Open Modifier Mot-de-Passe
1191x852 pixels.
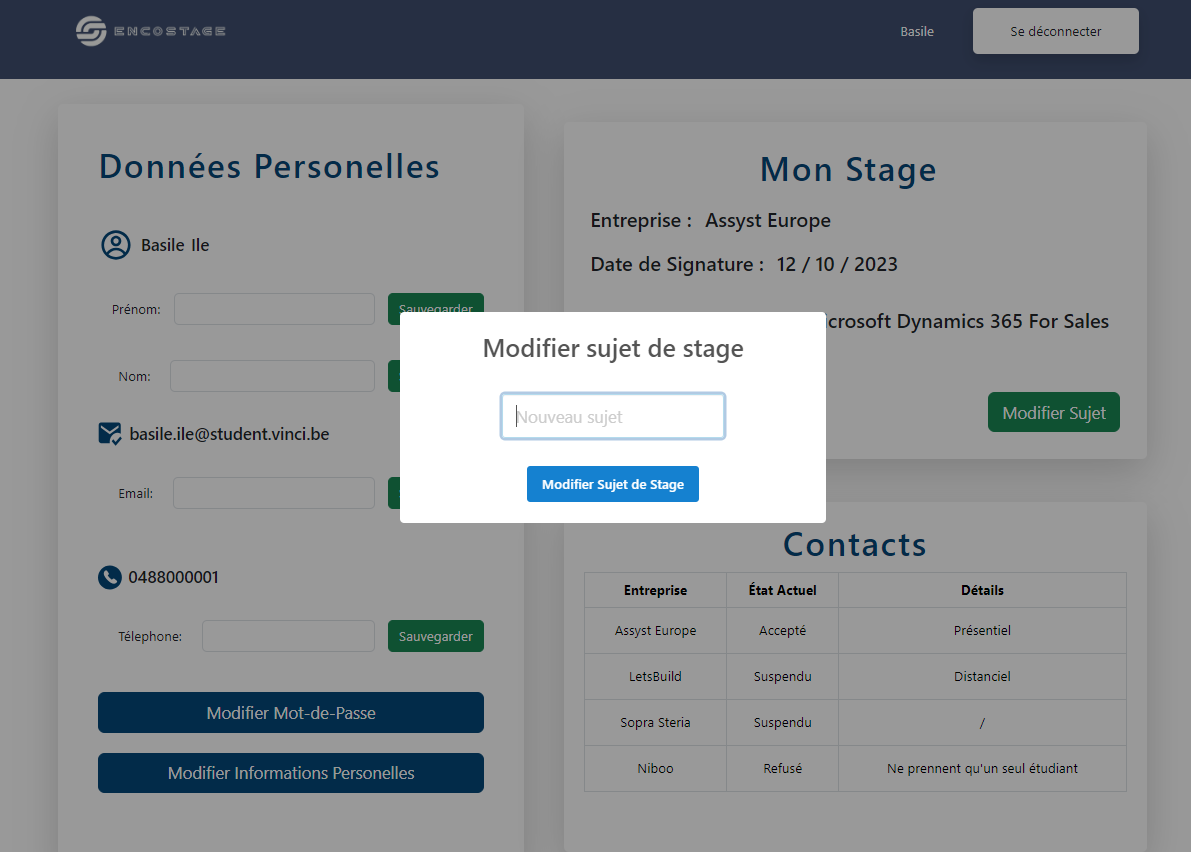tap(291, 712)
